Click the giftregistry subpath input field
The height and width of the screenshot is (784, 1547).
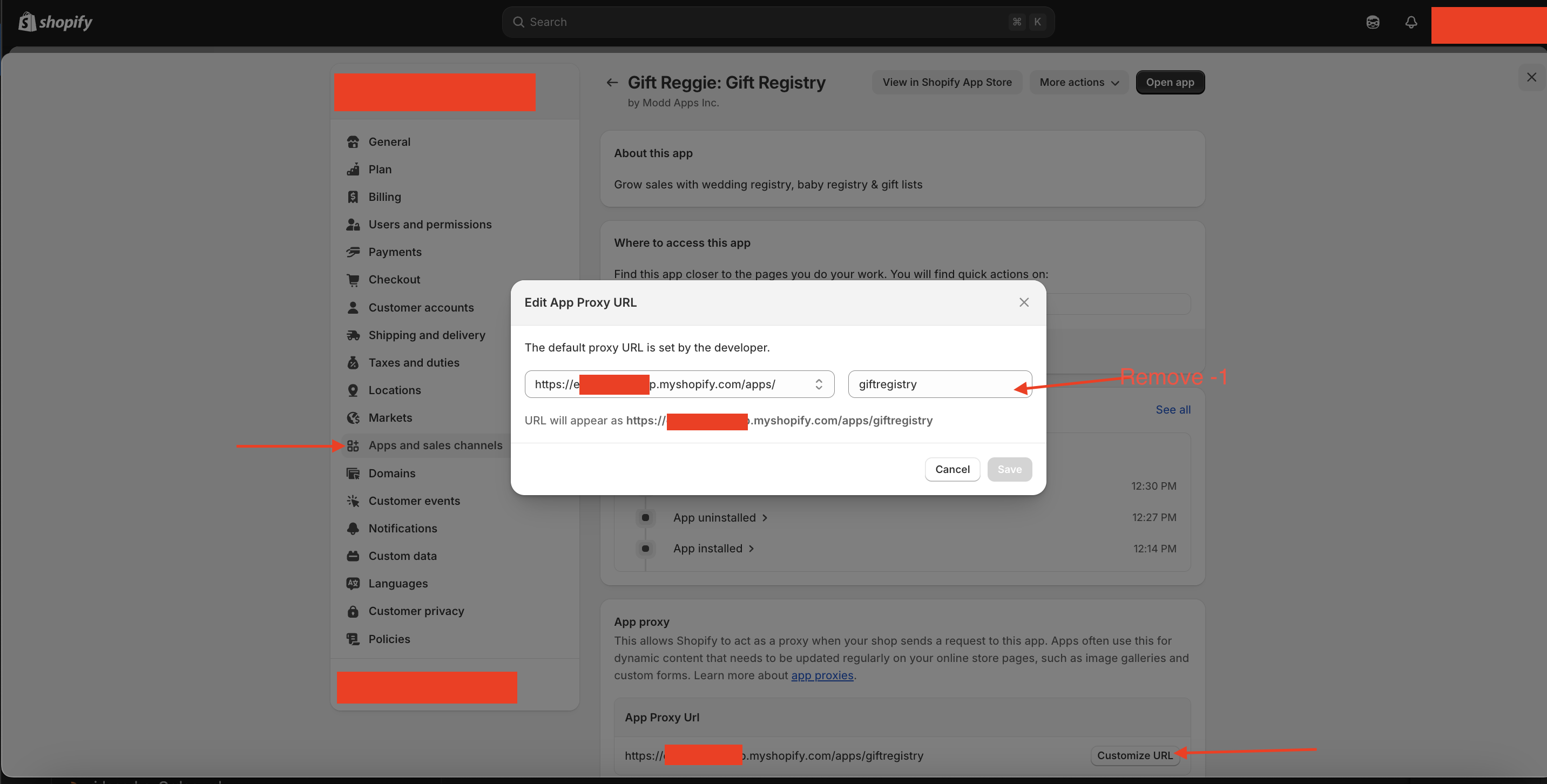939,384
